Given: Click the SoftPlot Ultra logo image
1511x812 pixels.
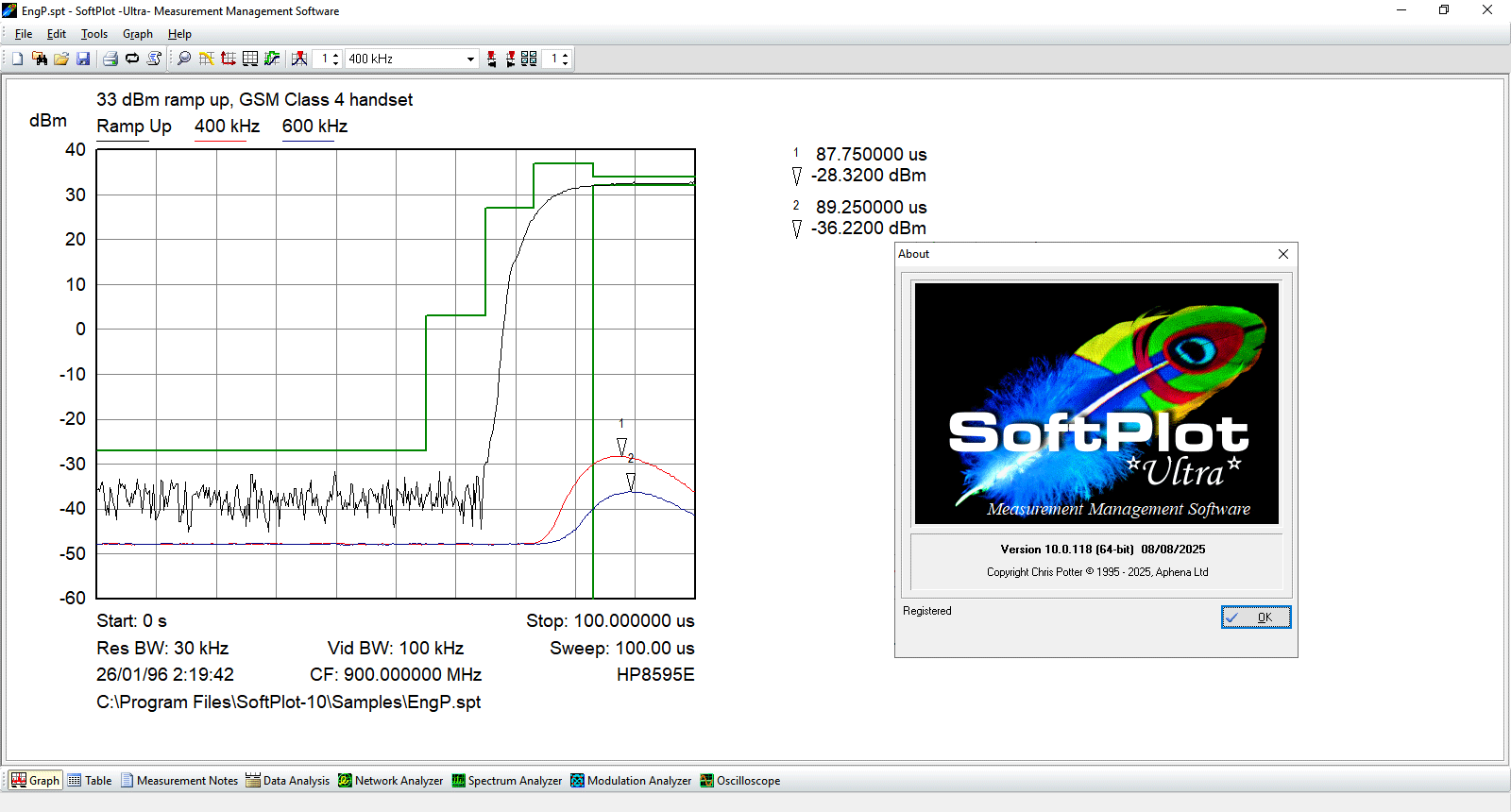Looking at the screenshot, I should [1096, 403].
